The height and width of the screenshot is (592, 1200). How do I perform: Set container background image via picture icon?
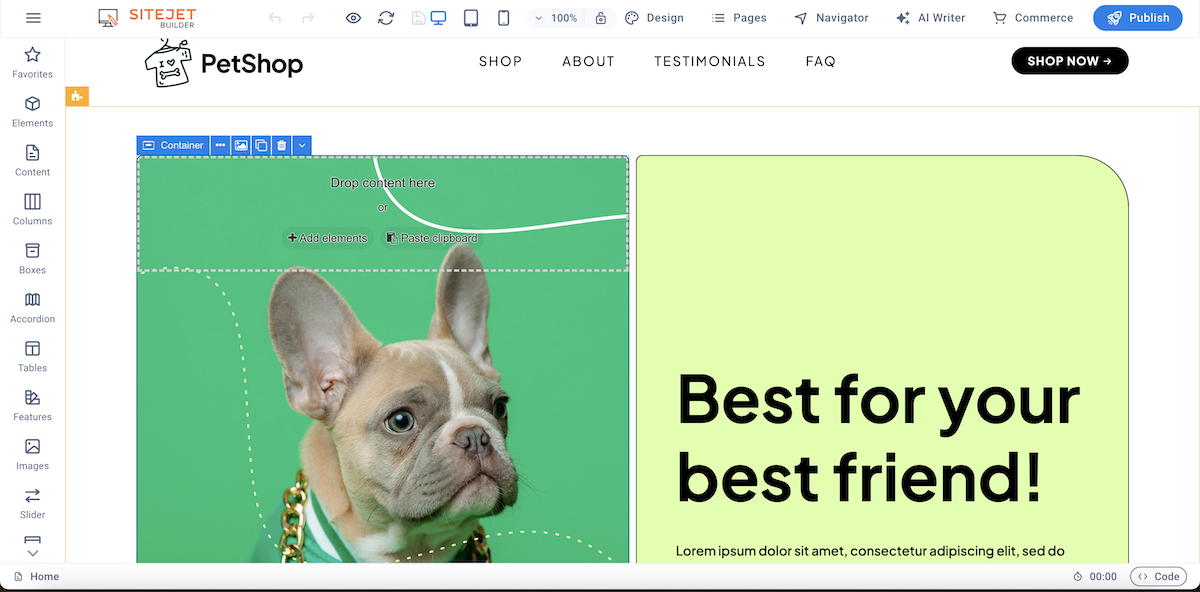click(241, 145)
